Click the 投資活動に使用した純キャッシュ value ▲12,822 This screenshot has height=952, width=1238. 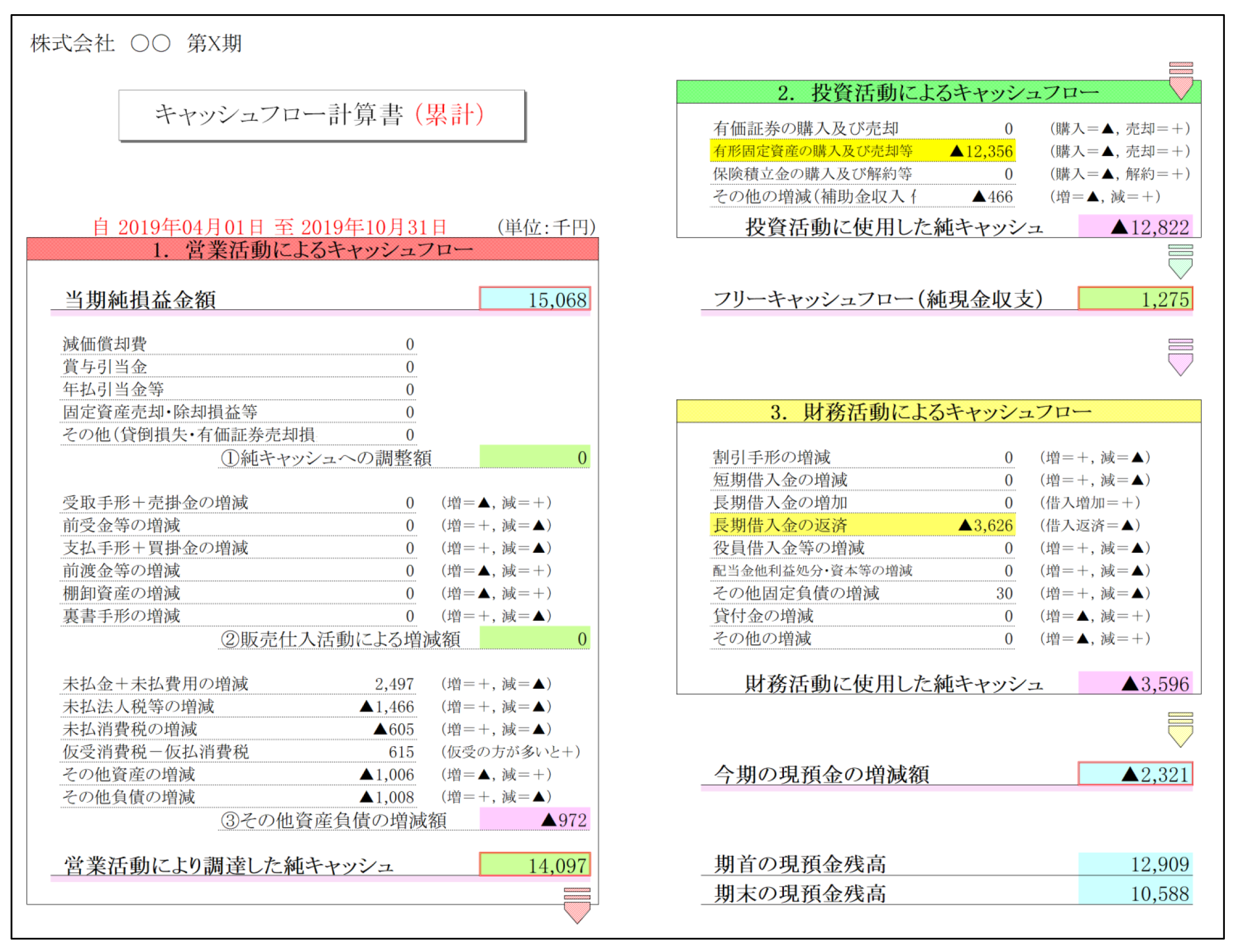point(1135,227)
